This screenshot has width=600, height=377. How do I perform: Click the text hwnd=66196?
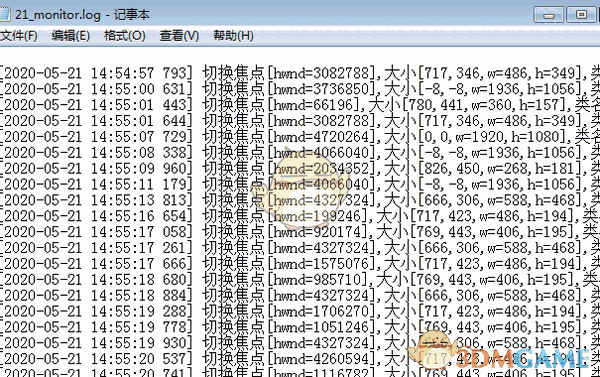[313, 105]
